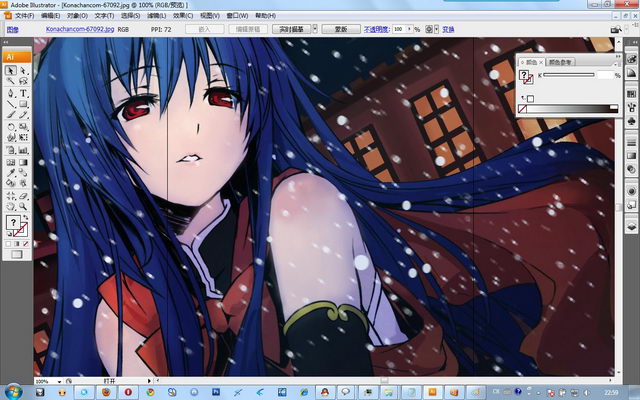Open the Brushes panel icon in dock
The height and width of the screenshot is (400, 640).
tap(631, 107)
